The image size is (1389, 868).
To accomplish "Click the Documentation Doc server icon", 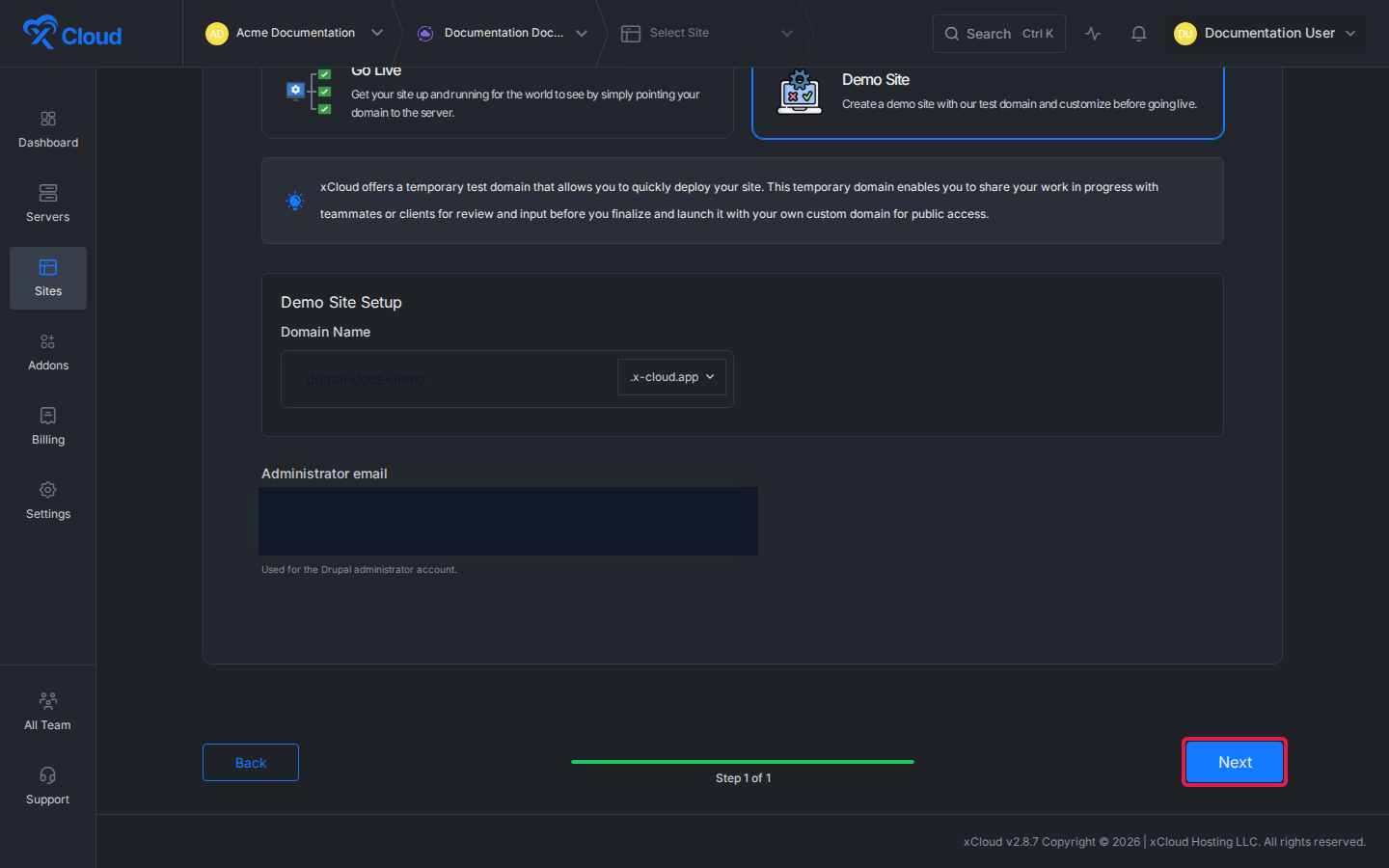I will (x=425, y=34).
